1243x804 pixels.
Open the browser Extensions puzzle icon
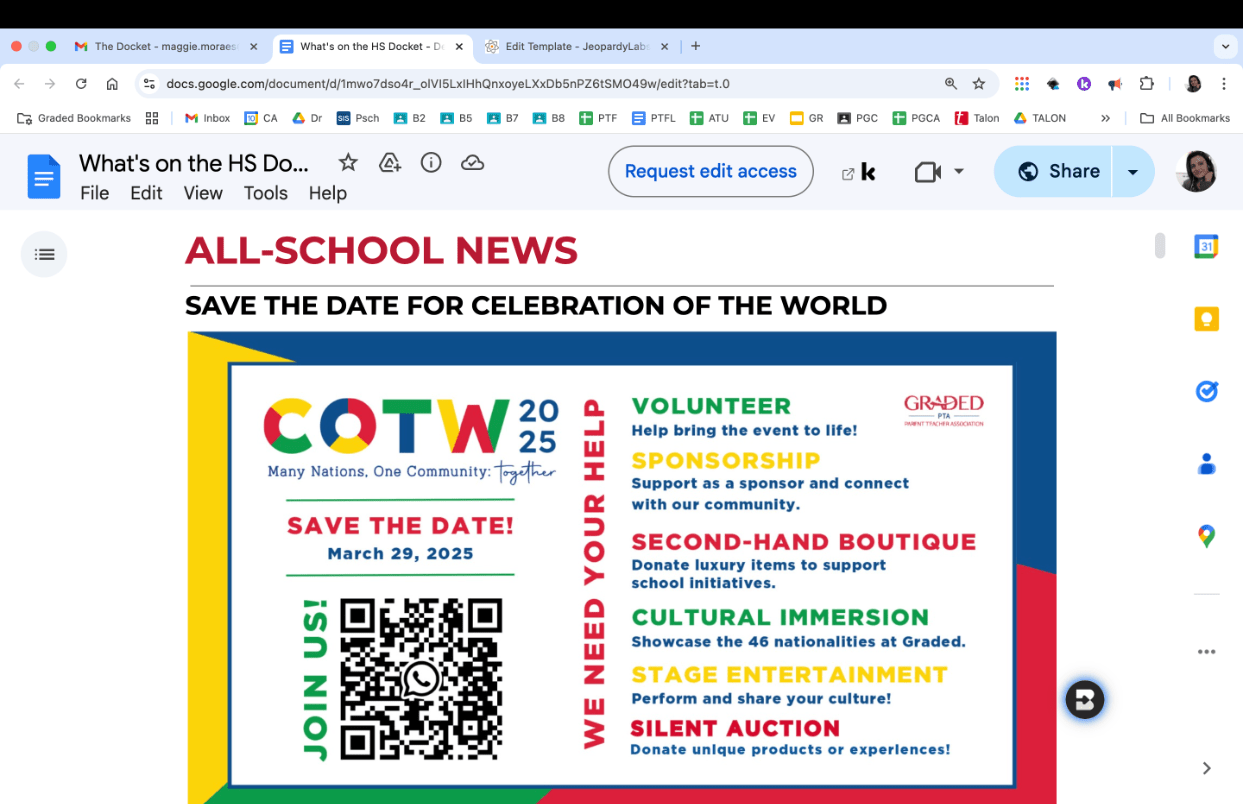(x=1147, y=84)
